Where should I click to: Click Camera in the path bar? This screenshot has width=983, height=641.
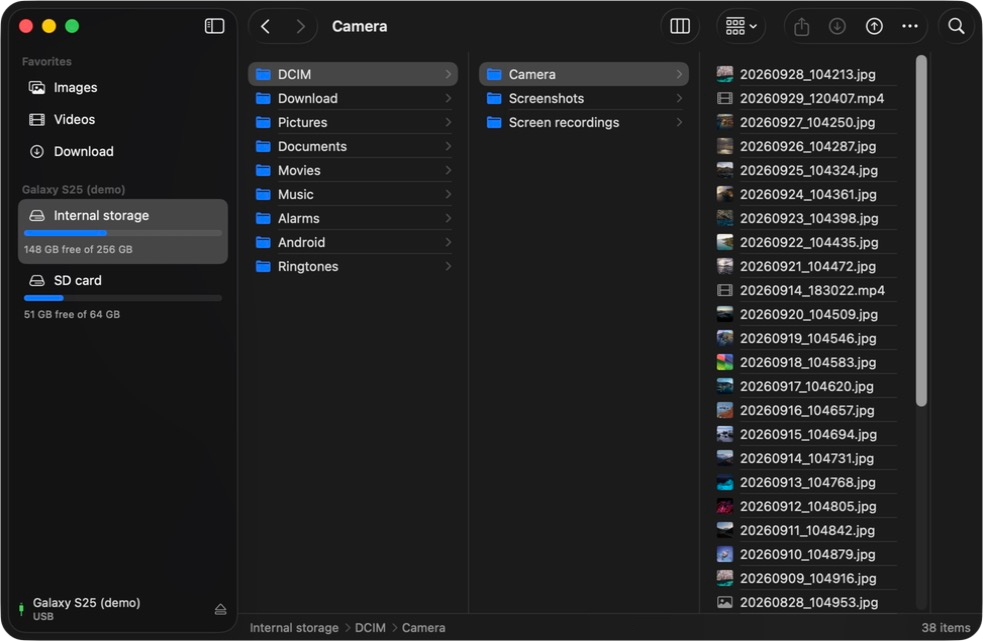tap(424, 628)
